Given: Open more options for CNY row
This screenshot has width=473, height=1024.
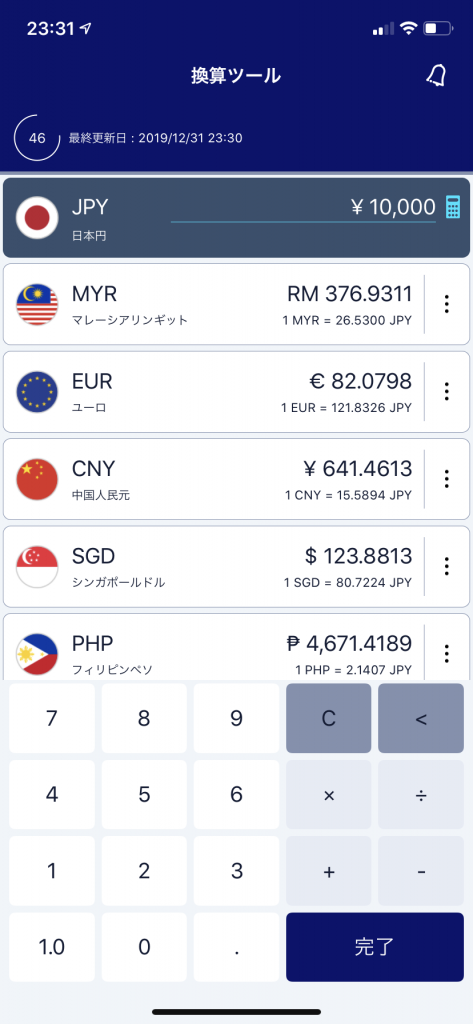Looking at the screenshot, I should (447, 479).
